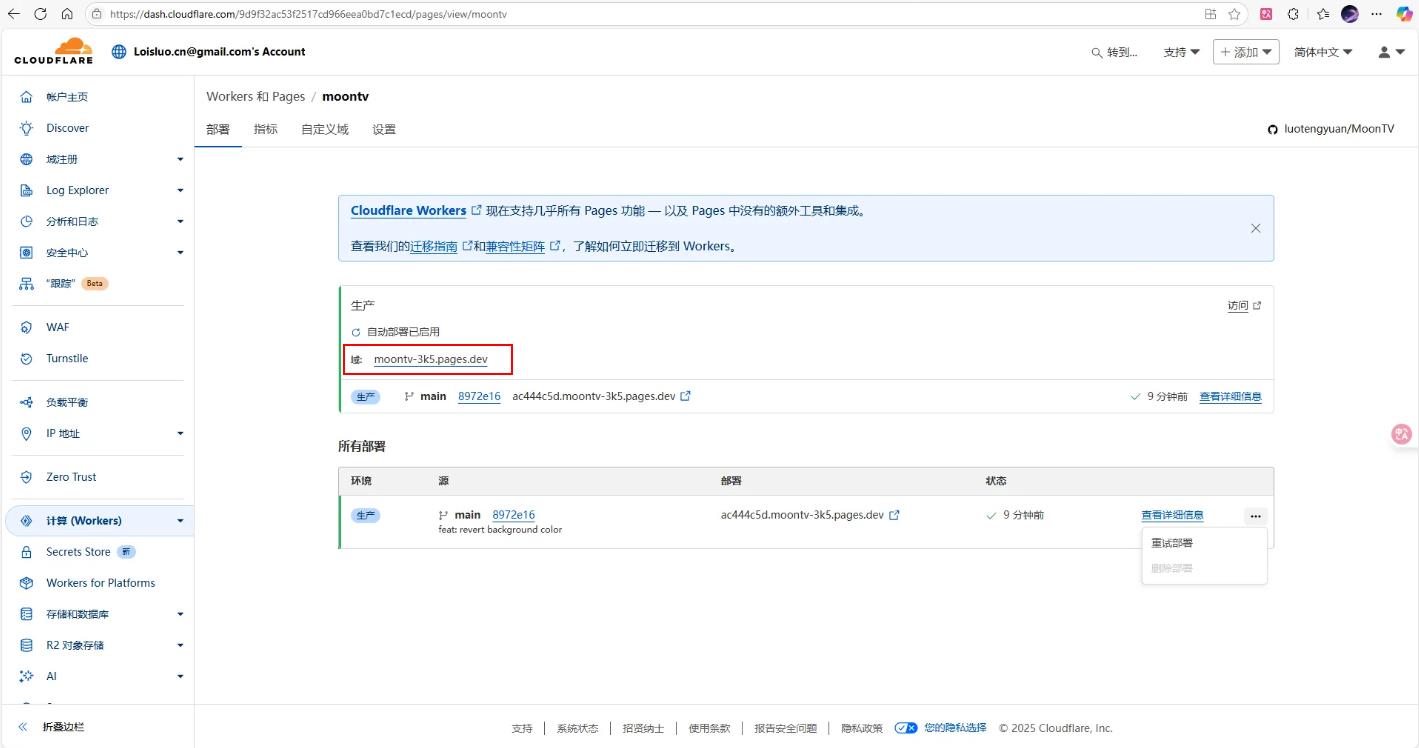Open the three-dots menu for the deployment row
The width and height of the screenshot is (1419, 748).
point(1255,516)
